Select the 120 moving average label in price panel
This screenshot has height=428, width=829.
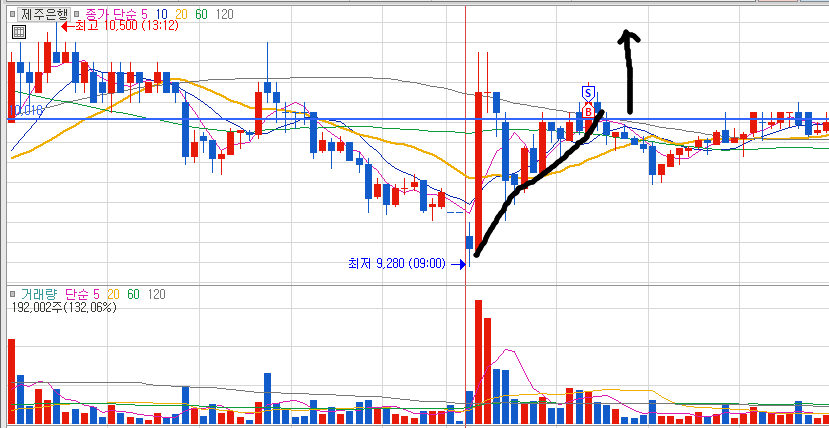225,14
